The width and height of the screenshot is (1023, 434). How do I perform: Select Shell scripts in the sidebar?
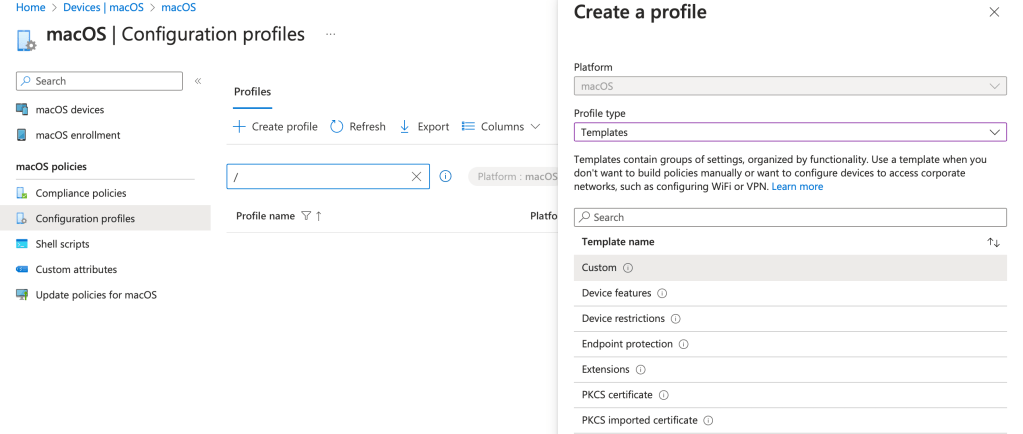[62, 244]
